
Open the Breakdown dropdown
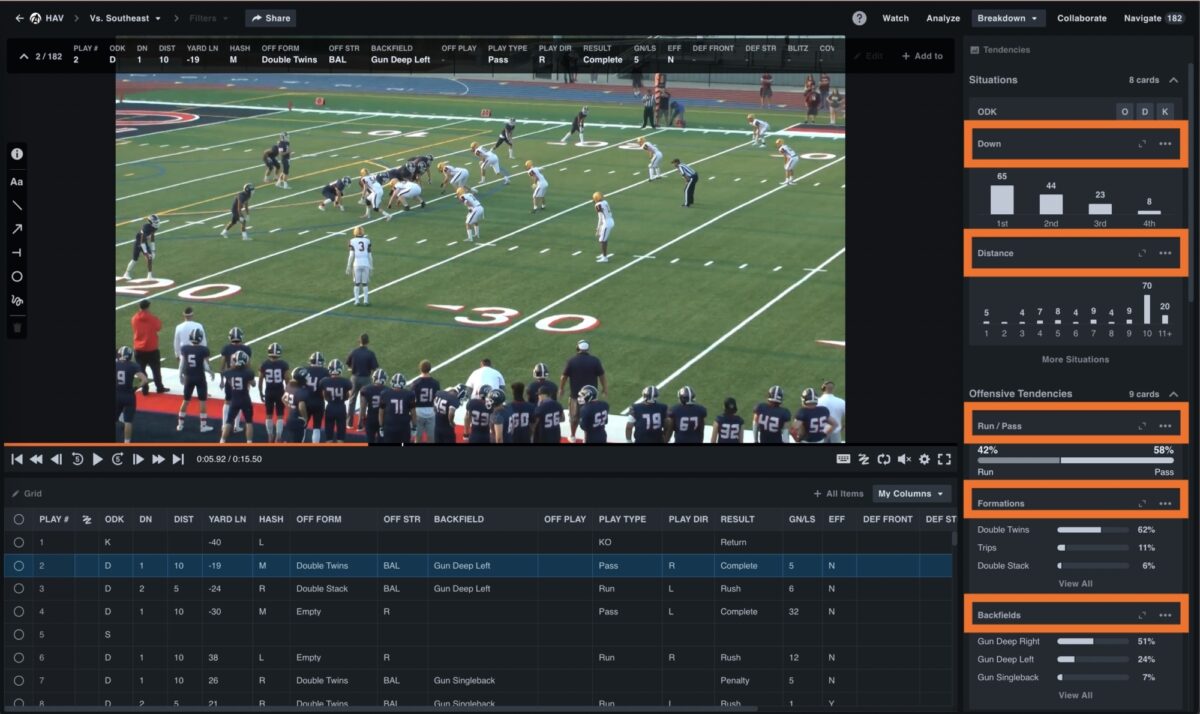pyautogui.click(x=1009, y=17)
